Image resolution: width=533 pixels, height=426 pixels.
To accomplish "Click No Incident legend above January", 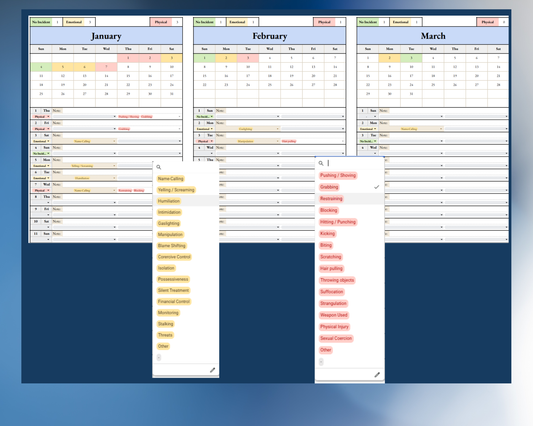I will tap(41, 22).
